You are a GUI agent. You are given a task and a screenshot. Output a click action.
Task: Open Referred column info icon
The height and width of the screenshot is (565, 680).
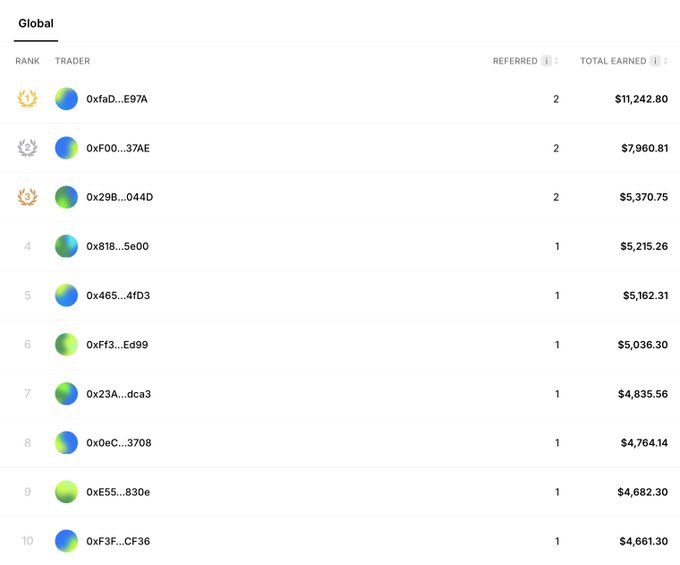[x=546, y=61]
